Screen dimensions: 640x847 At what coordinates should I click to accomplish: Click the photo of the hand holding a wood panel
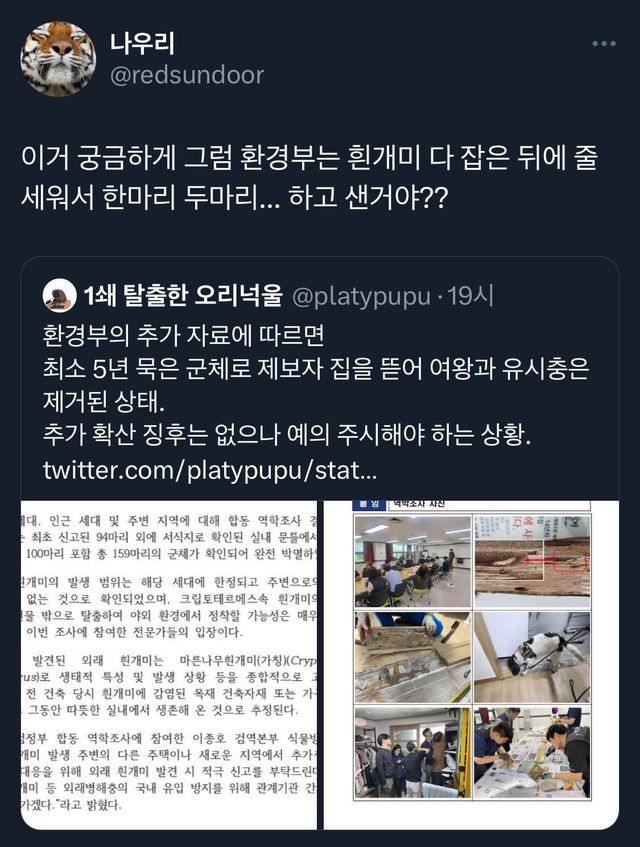413,657
